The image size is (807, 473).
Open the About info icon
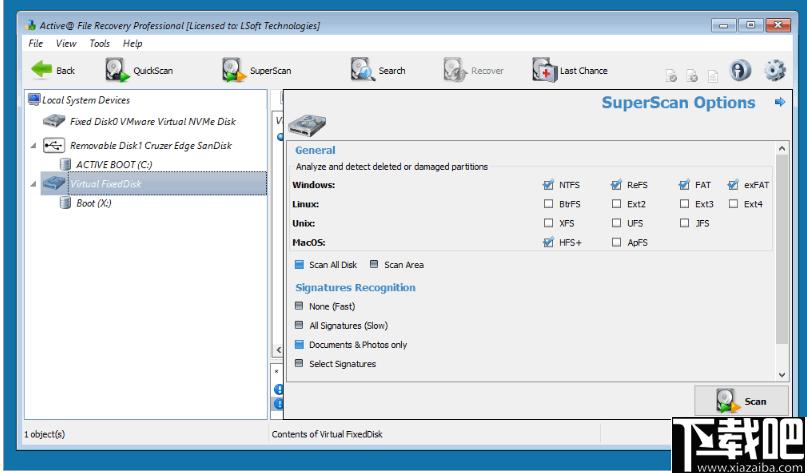(x=740, y=70)
